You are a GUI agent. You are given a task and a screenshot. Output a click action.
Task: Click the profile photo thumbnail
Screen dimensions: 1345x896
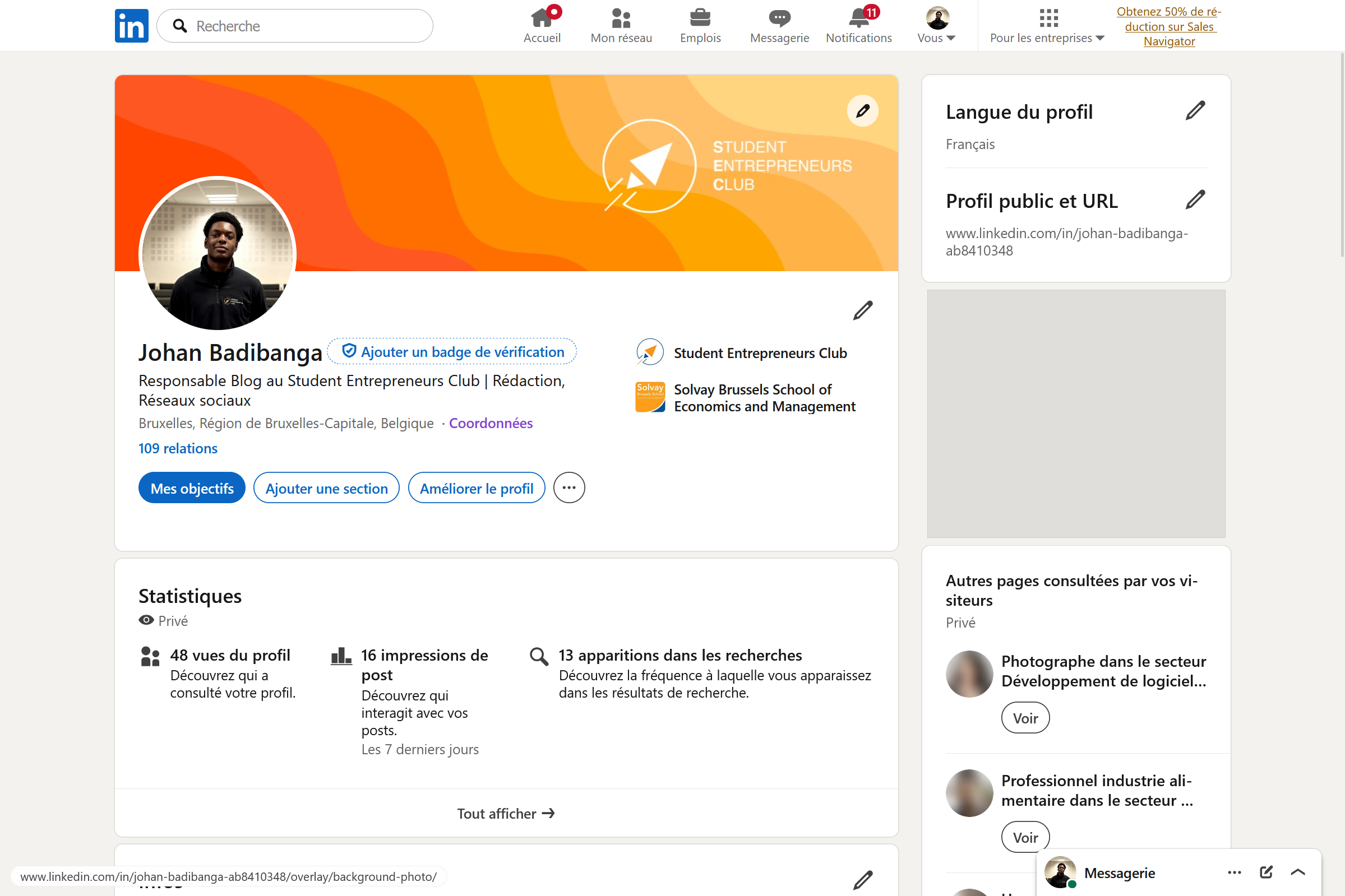click(217, 254)
